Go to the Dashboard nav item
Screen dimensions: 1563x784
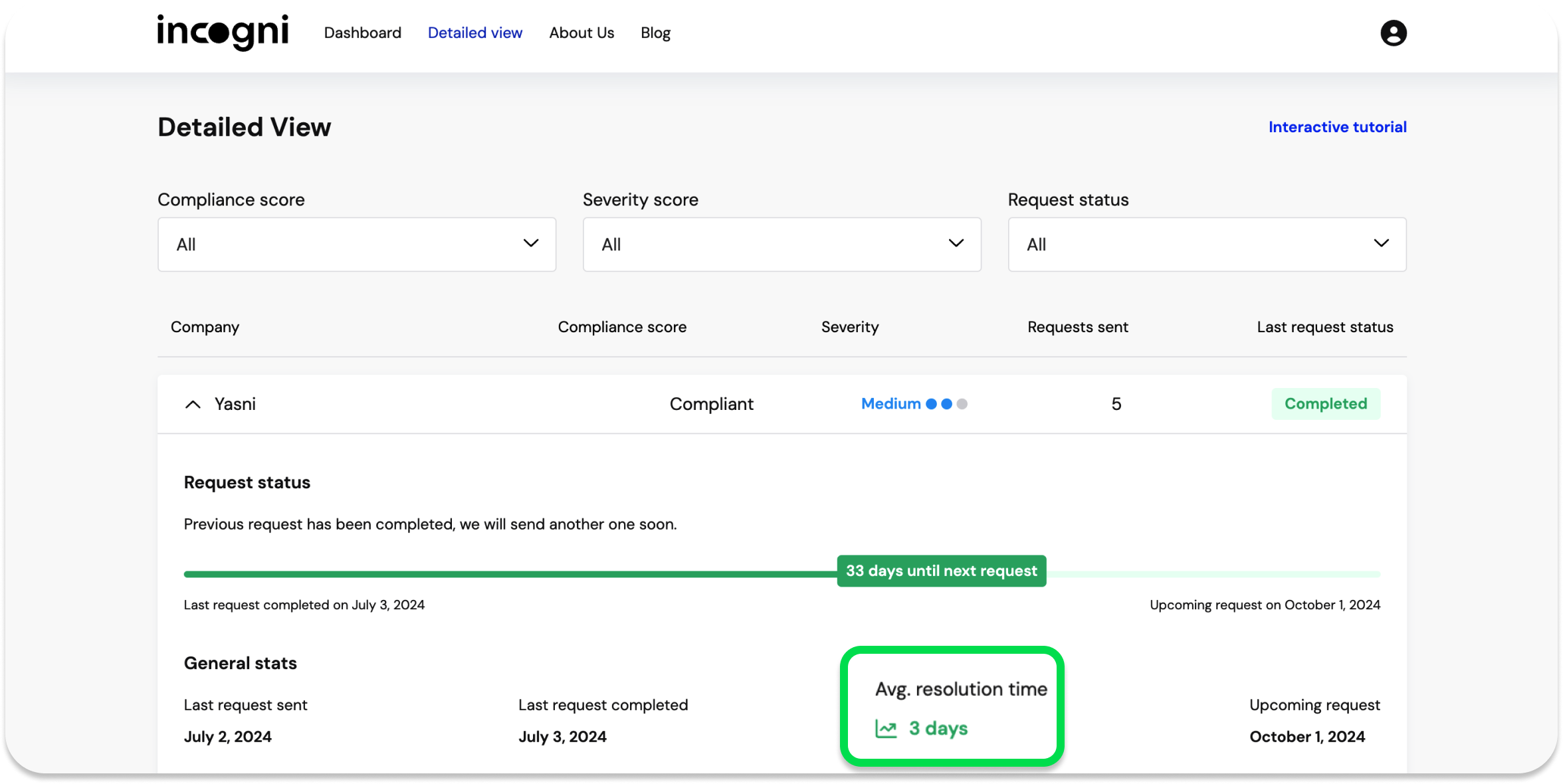362,33
